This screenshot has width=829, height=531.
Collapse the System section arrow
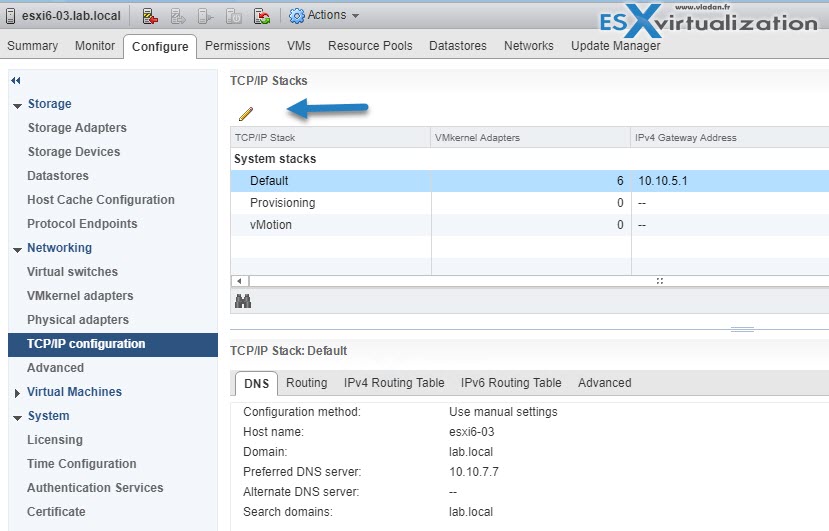17,418
